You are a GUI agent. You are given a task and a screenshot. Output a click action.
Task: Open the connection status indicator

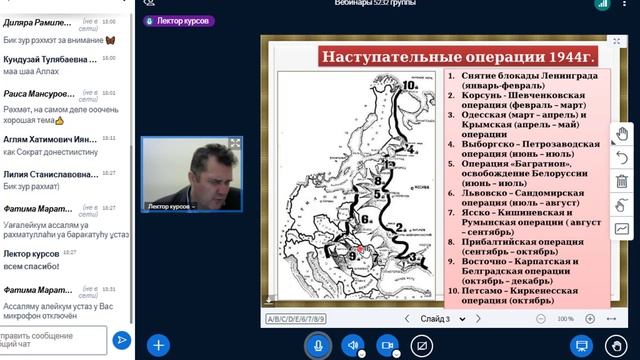(602, 4)
